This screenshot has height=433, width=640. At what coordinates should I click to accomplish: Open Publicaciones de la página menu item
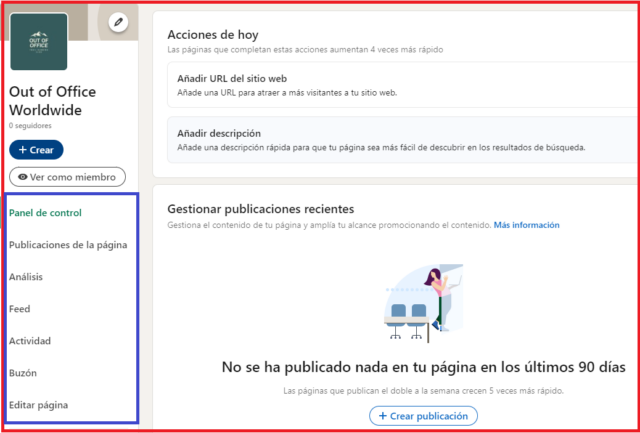coord(68,245)
